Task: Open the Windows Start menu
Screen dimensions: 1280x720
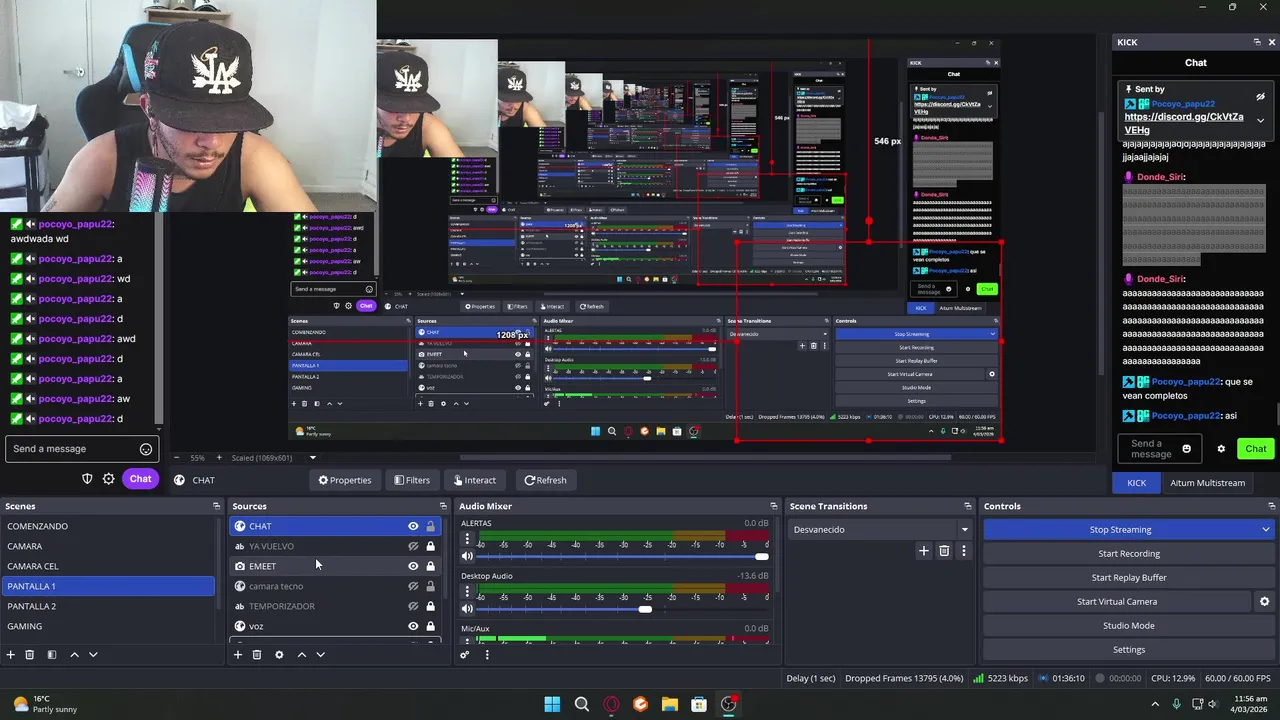Action: [552, 704]
